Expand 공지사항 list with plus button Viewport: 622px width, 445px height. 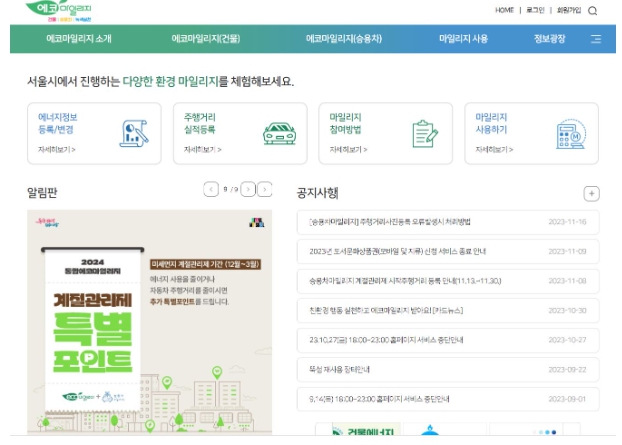591,193
